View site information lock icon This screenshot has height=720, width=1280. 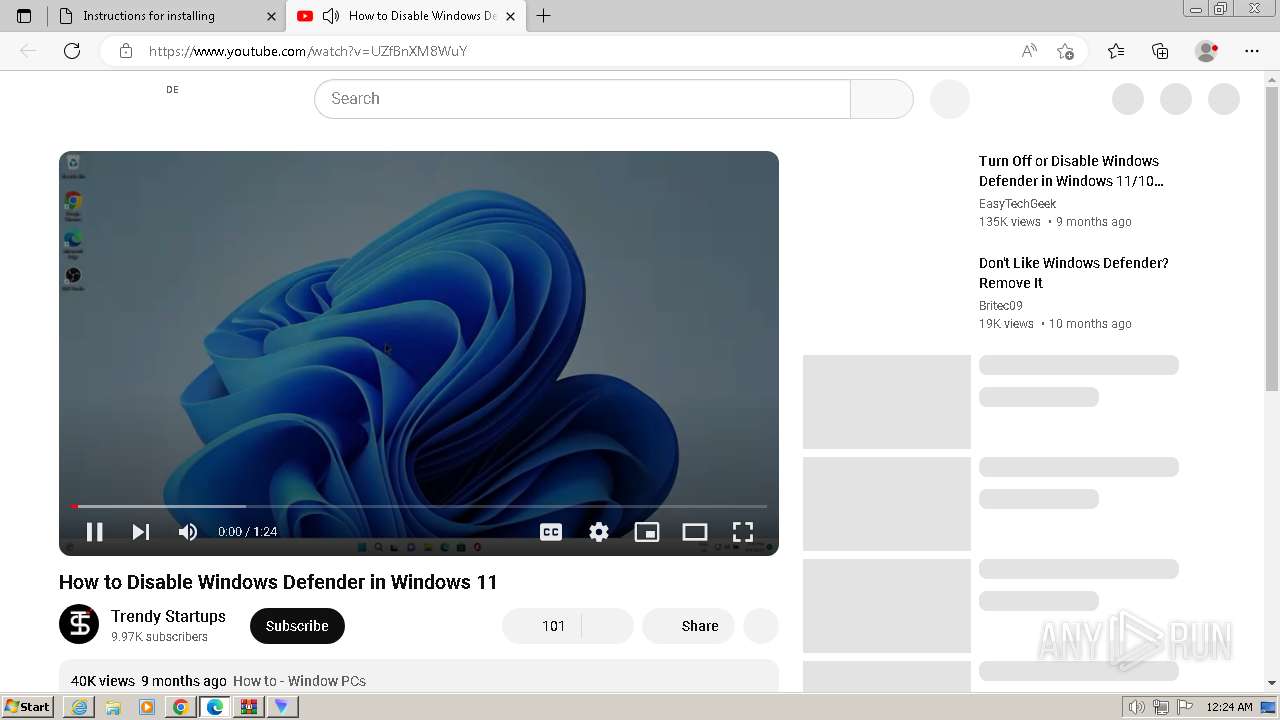[x=126, y=51]
